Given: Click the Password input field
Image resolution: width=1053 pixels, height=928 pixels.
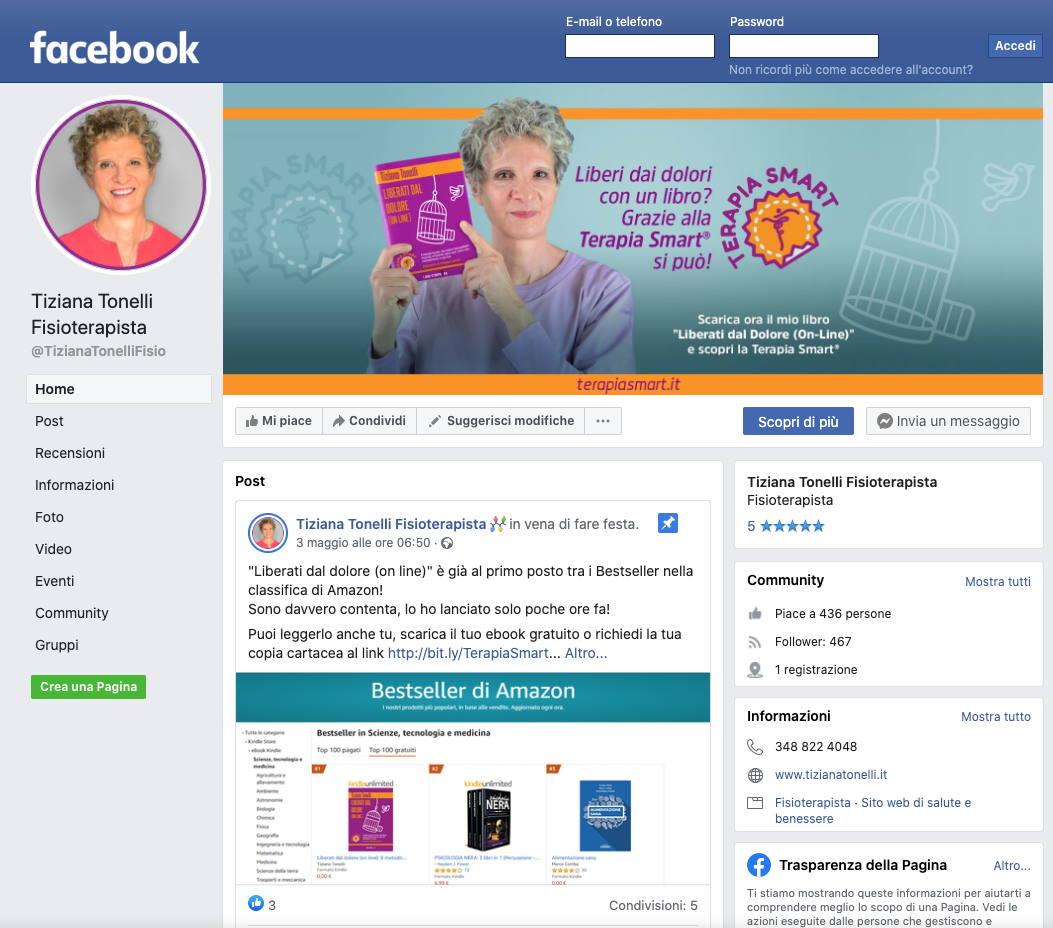Looking at the screenshot, I should 803,46.
